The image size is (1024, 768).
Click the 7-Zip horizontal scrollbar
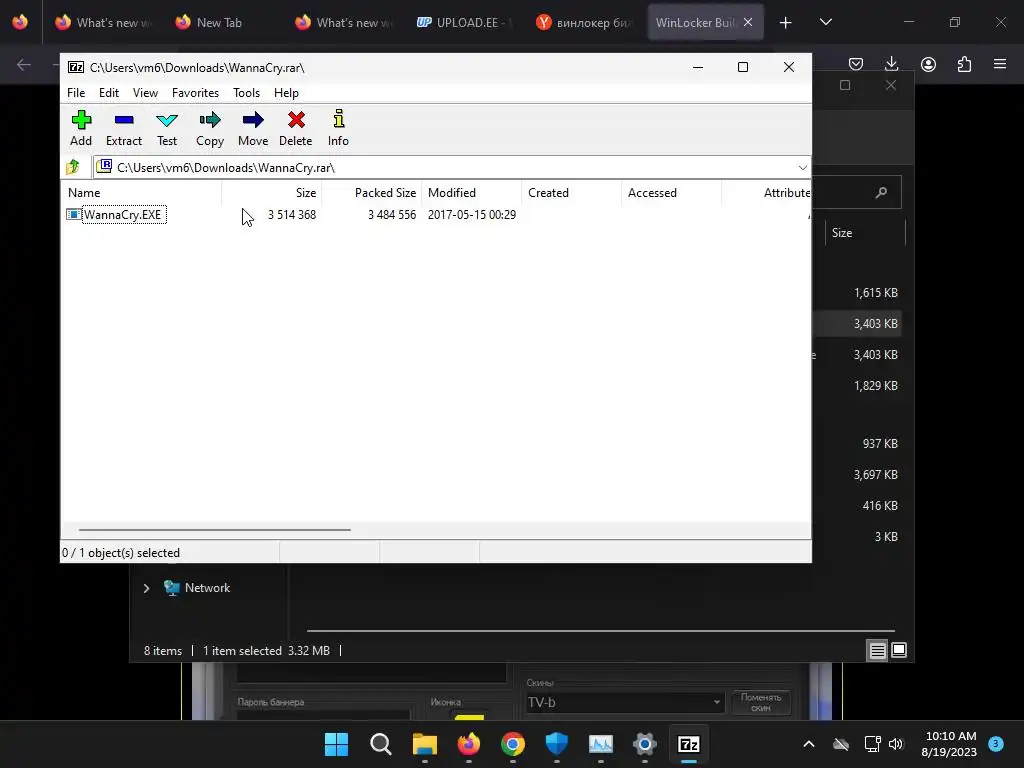pos(214,530)
